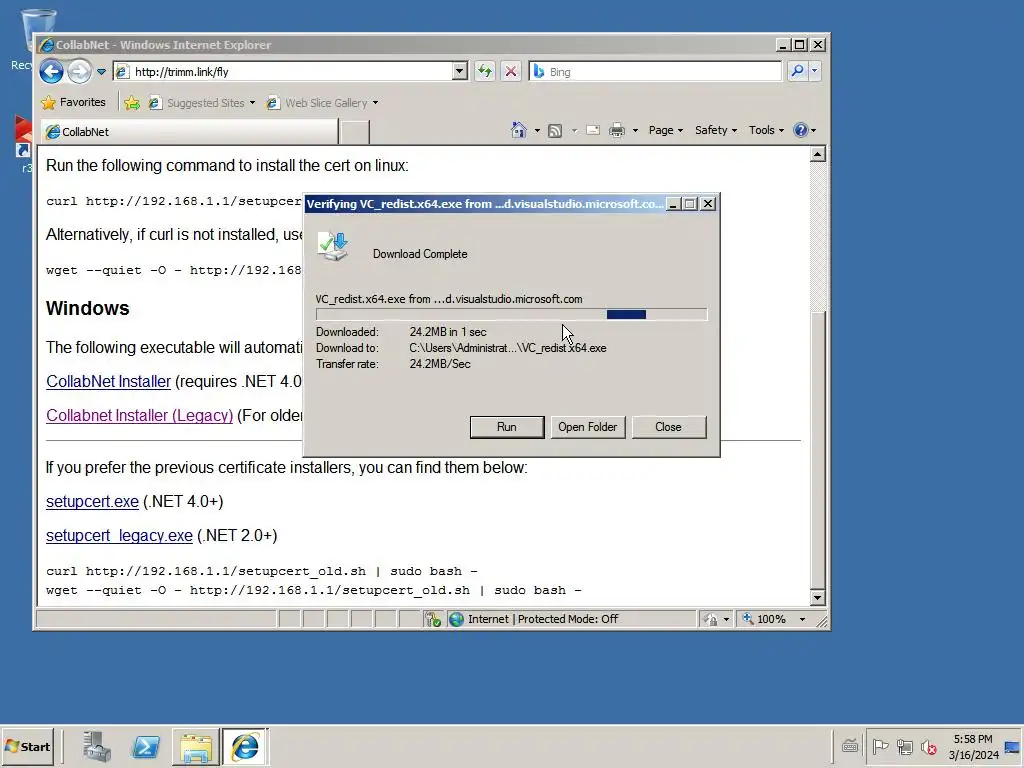
Task: Open Server Manager from taskbar
Action: tap(97, 746)
